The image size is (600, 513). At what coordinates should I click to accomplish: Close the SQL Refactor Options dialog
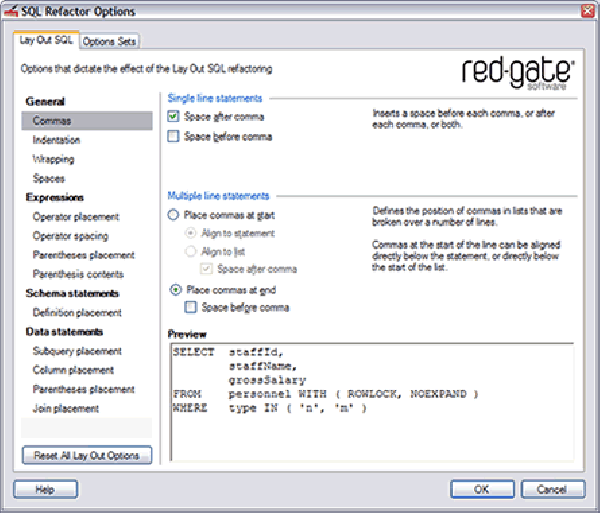coord(585,11)
